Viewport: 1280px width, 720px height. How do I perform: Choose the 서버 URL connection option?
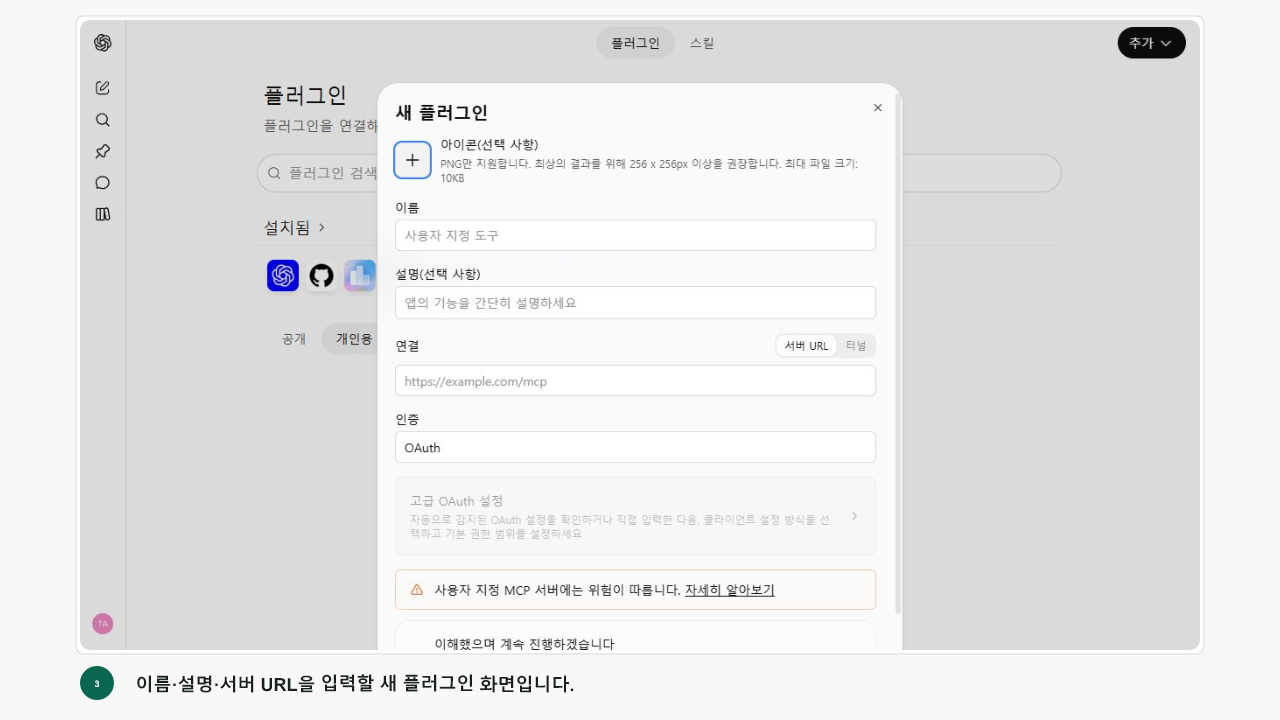pos(807,346)
